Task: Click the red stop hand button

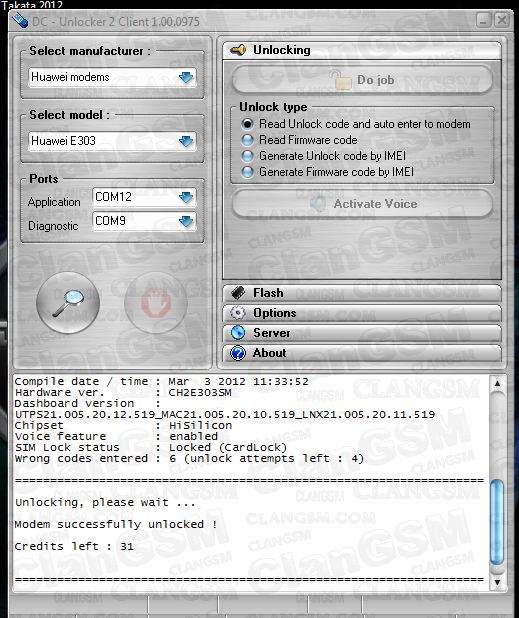Action: point(156,303)
